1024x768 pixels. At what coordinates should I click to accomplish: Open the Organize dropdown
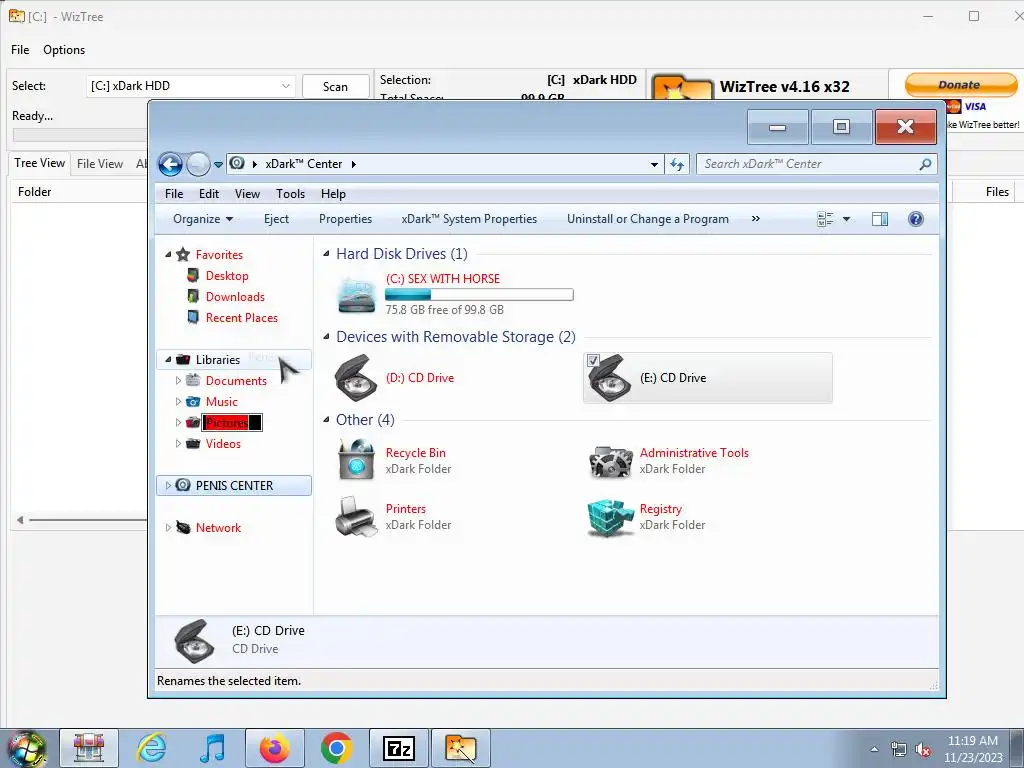tap(203, 219)
